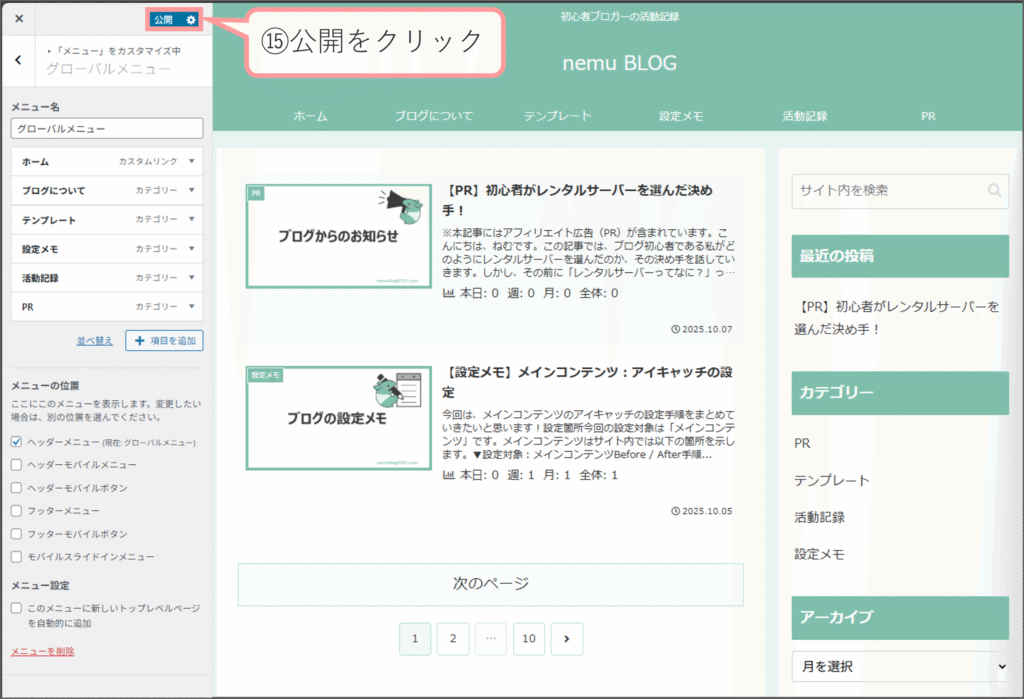Click the 公開 publish button

coord(163,20)
